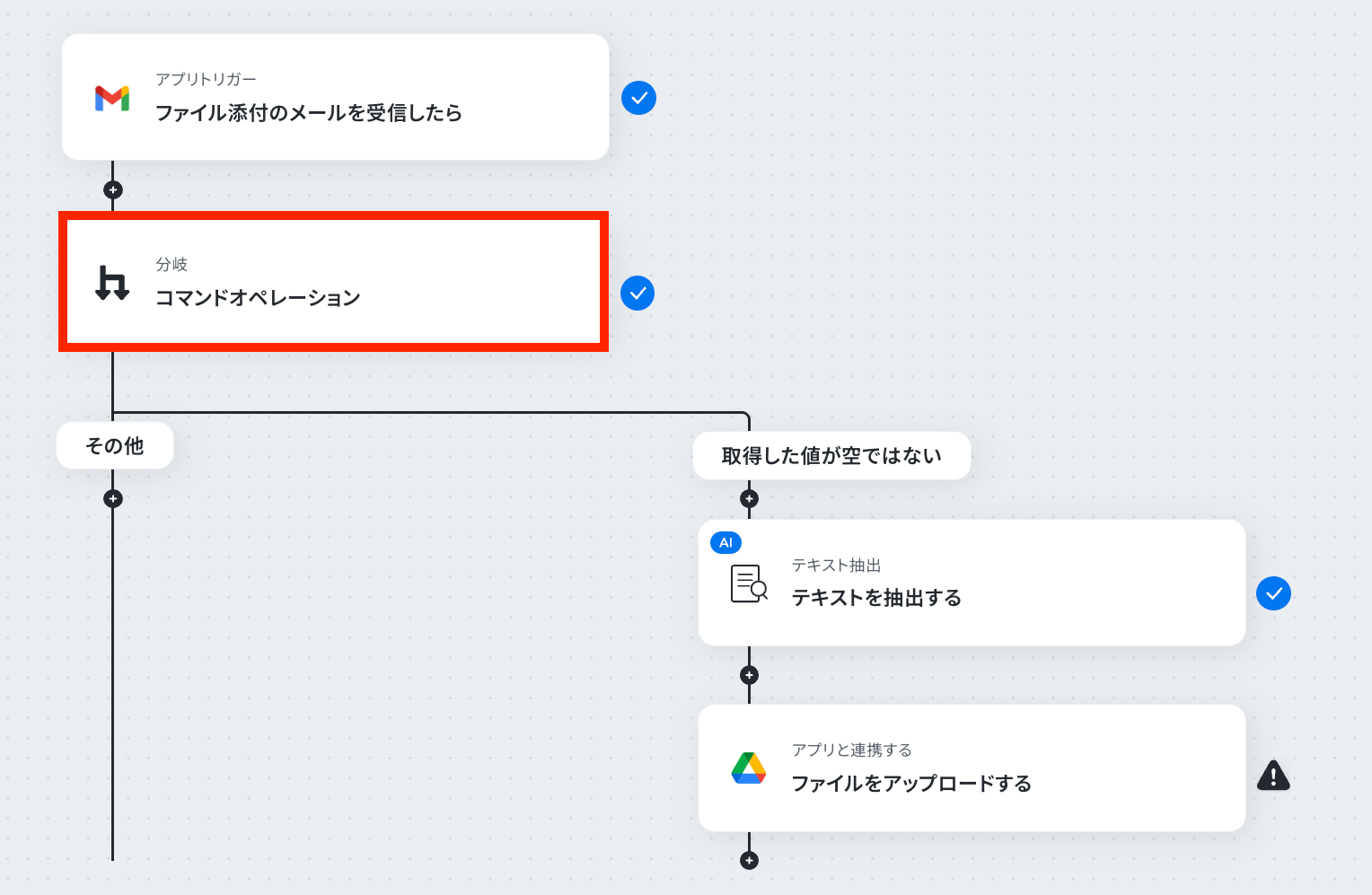Click the branch icon on コマンドオペレーション card
Image resolution: width=1372 pixels, height=895 pixels.
[112, 283]
